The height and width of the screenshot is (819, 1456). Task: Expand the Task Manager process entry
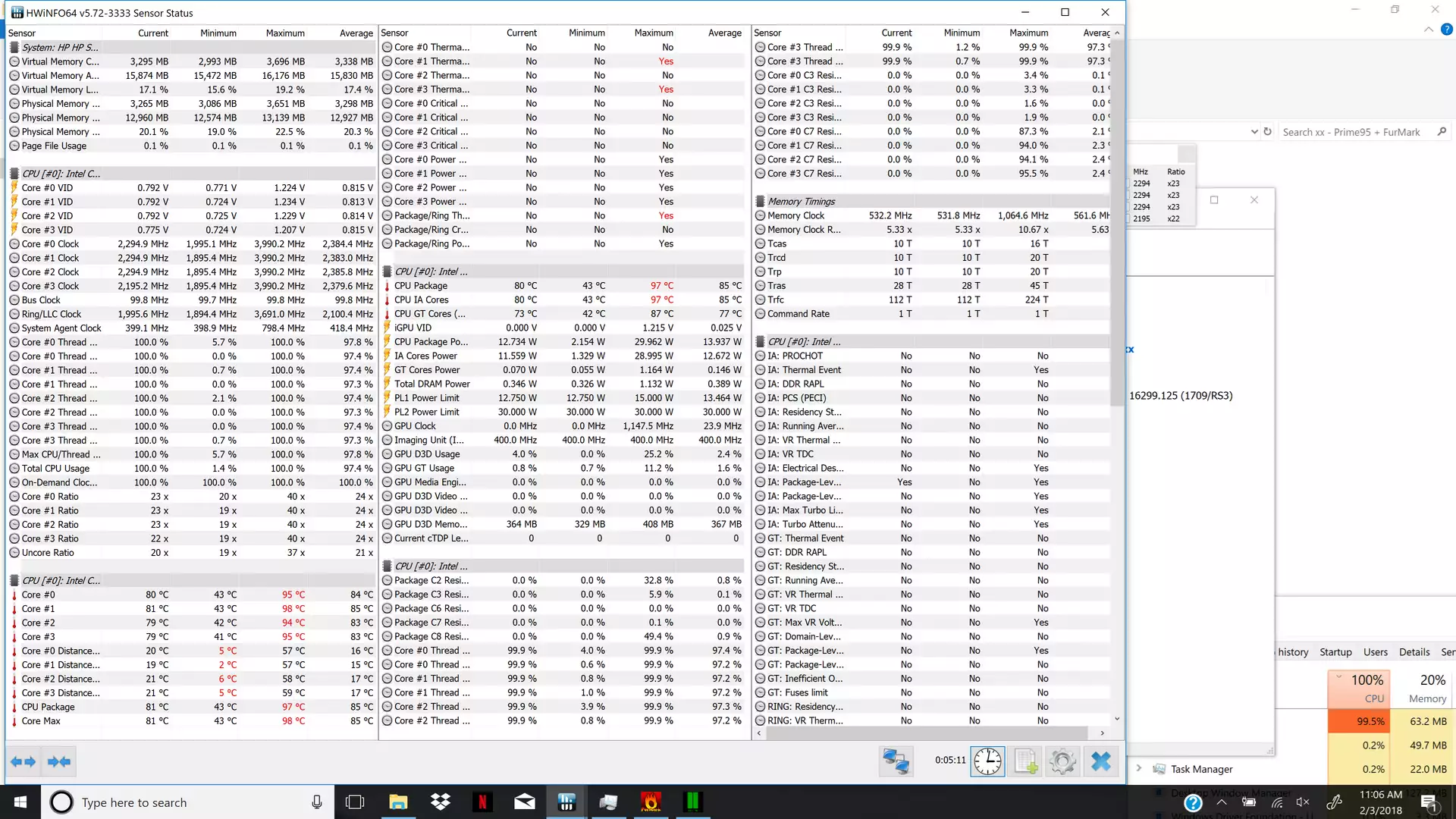(x=1138, y=768)
